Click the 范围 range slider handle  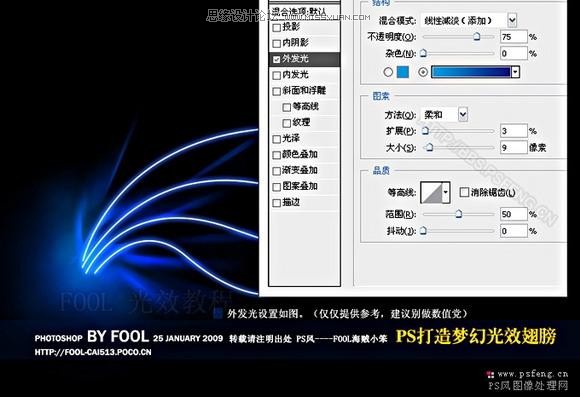[x=459, y=214]
